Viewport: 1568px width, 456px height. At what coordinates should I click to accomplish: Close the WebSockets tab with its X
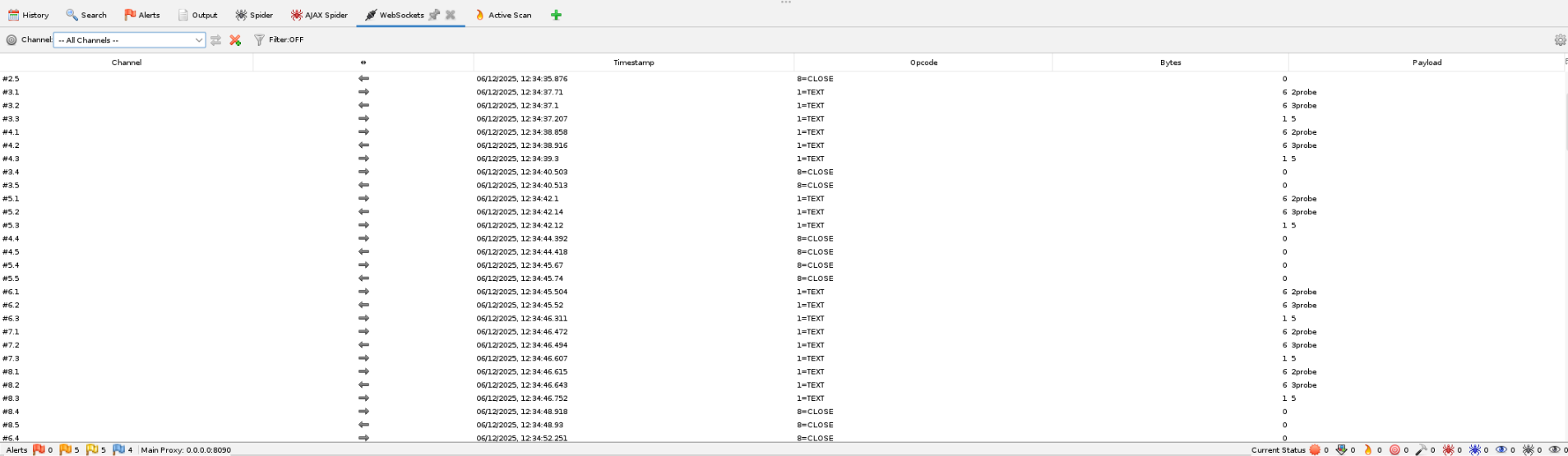451,15
